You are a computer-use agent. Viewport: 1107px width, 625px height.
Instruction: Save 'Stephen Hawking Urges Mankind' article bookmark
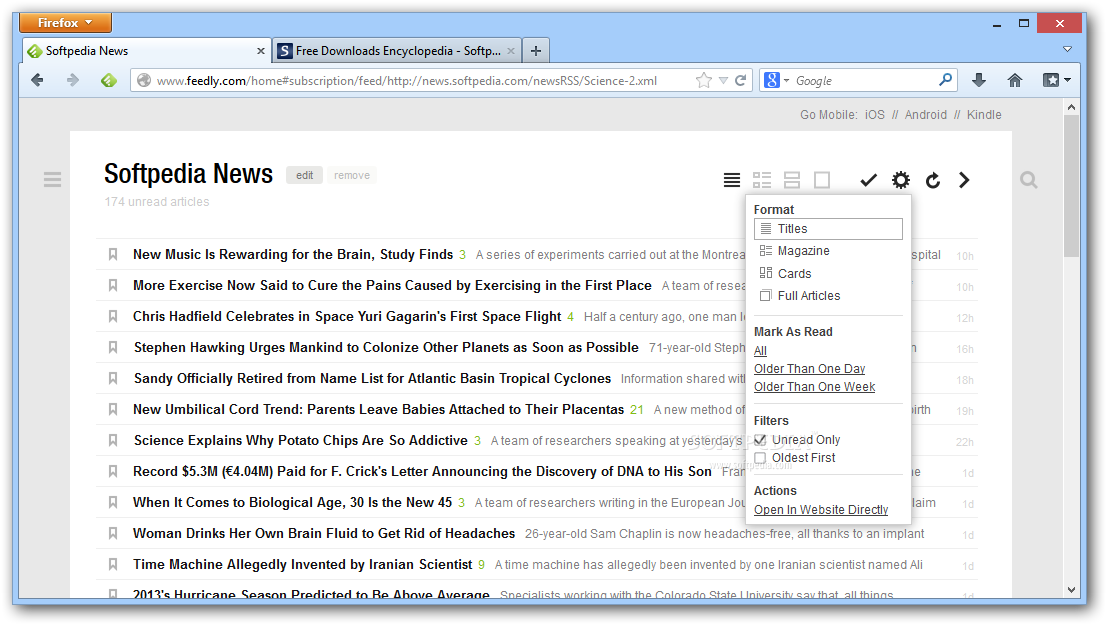pos(113,347)
